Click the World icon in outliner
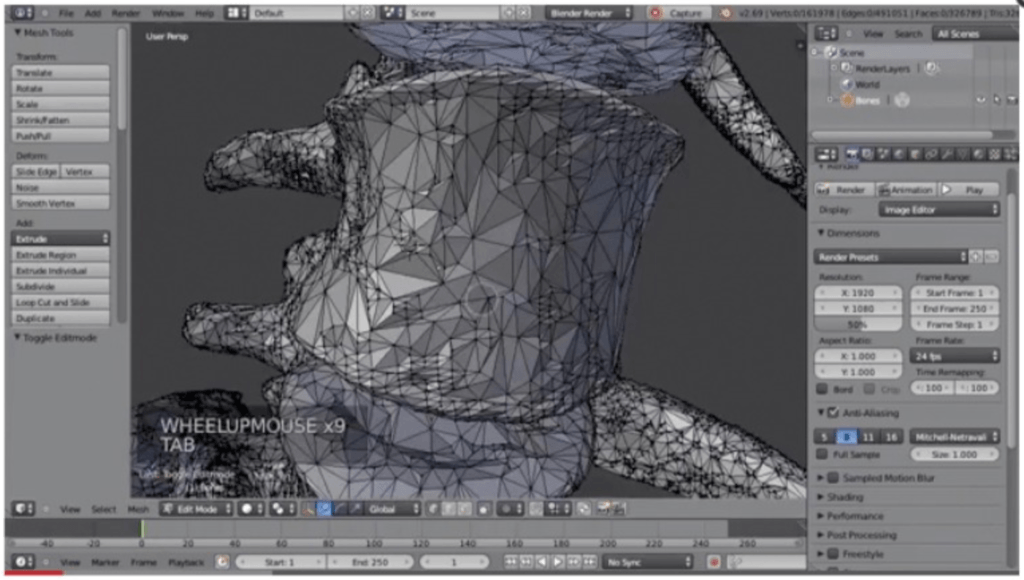The width and height of the screenshot is (1024, 580). click(846, 84)
